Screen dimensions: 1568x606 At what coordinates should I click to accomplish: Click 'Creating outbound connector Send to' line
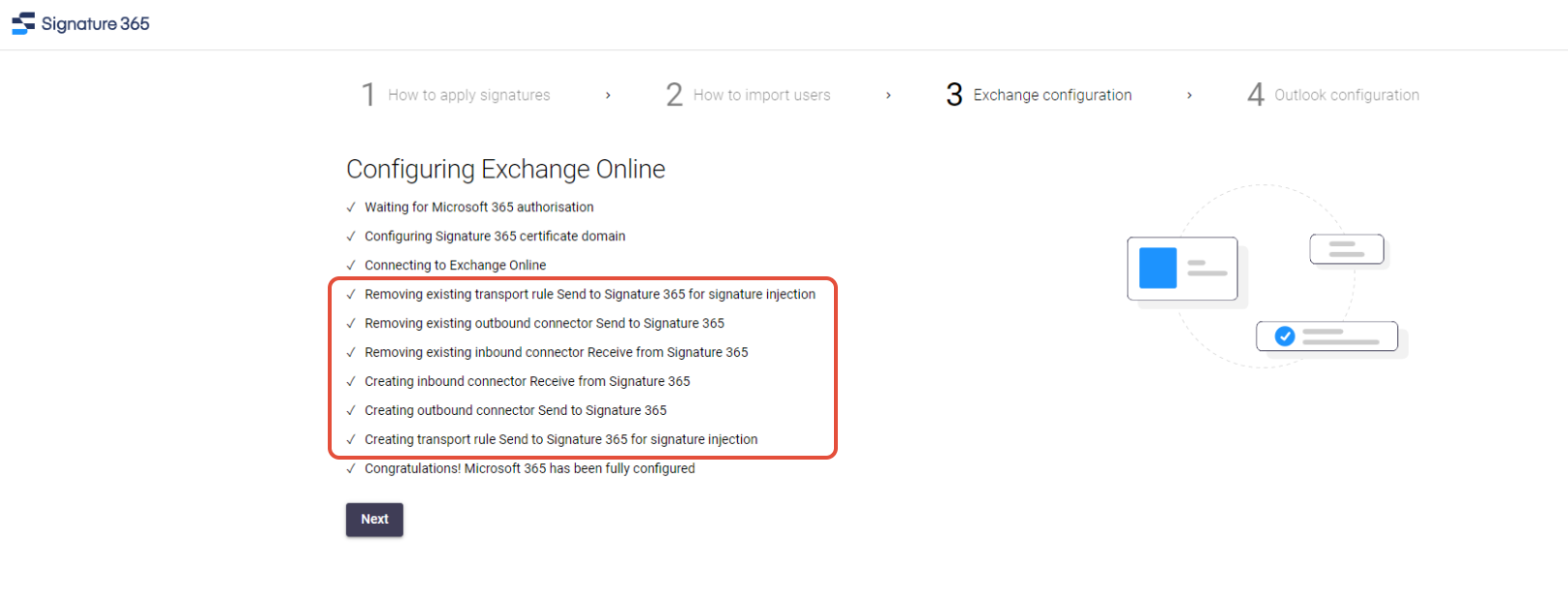[x=515, y=411]
